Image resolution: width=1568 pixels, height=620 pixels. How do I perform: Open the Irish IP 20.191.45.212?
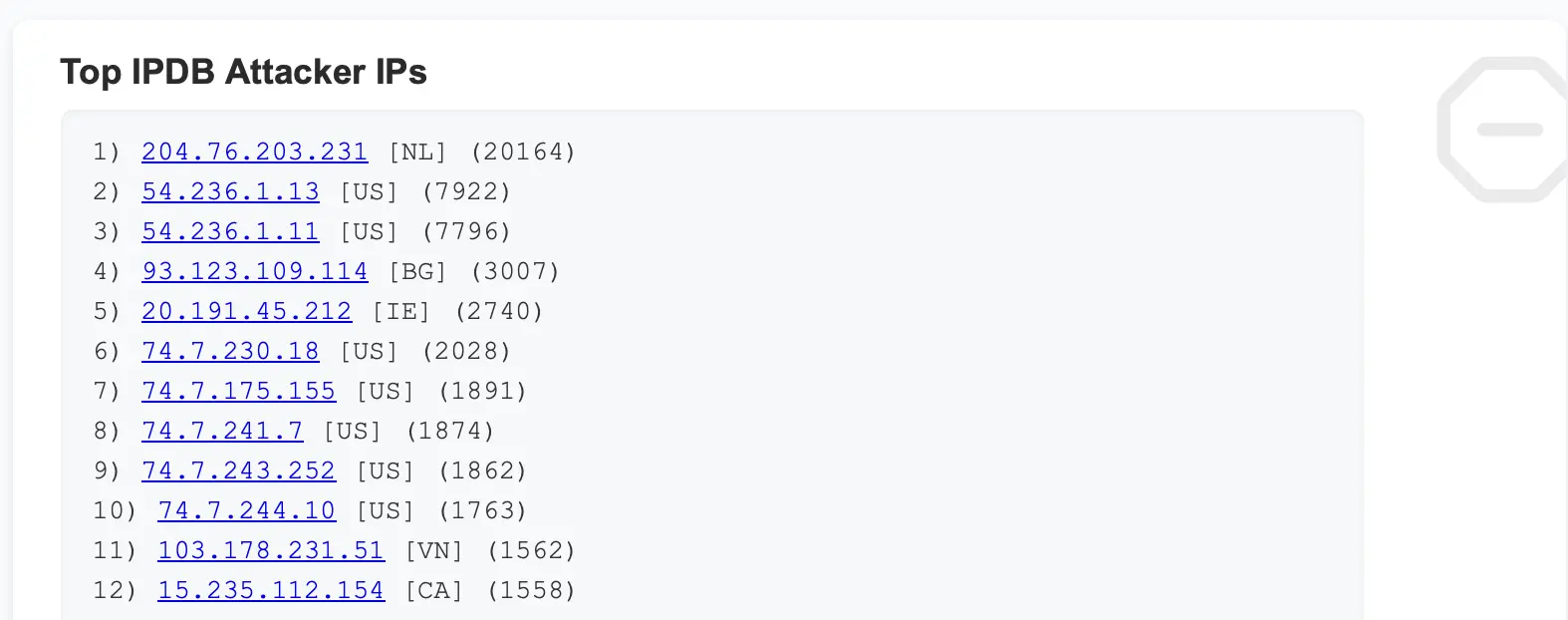(x=246, y=311)
